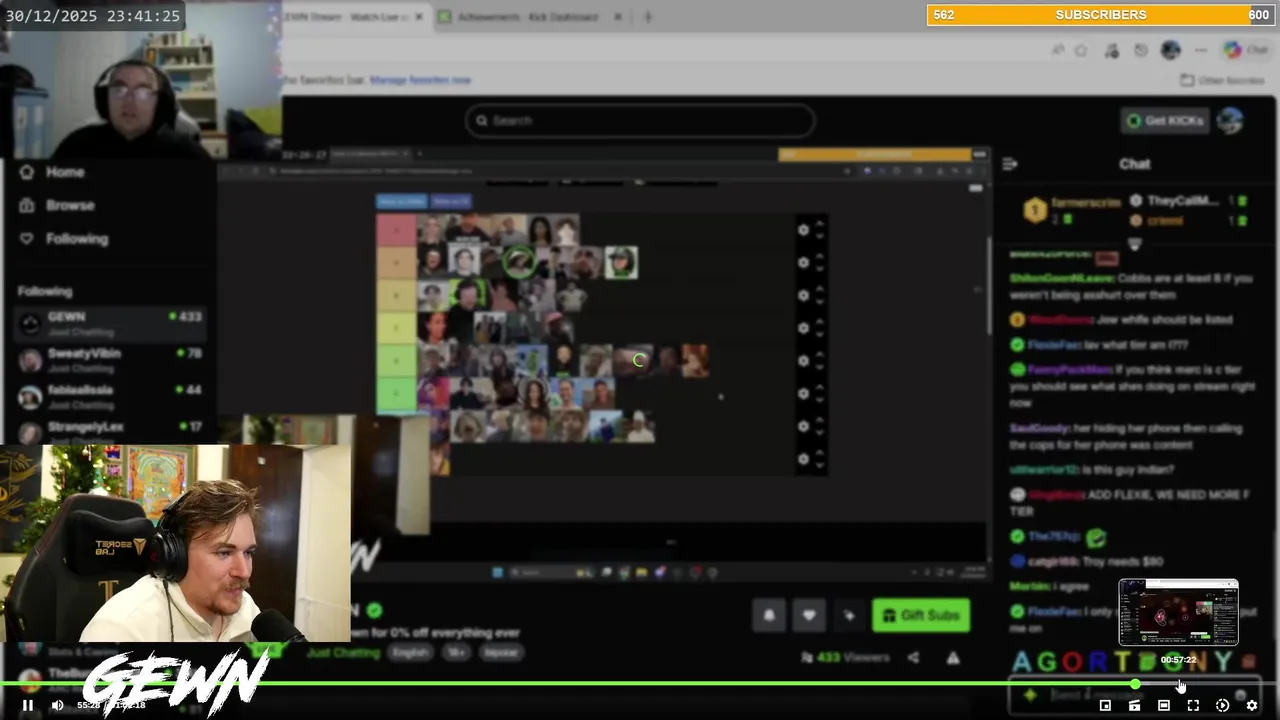Open StrangelyLex channel in Following list
The image size is (1280, 720).
click(x=111, y=432)
